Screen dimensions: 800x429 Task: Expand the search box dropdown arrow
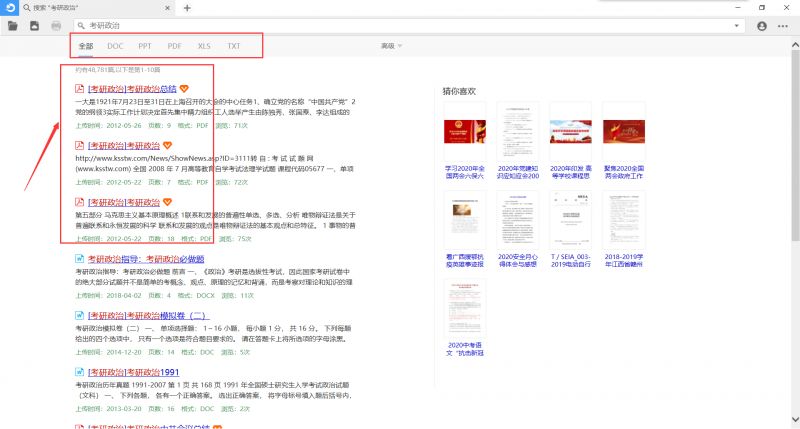click(x=739, y=26)
